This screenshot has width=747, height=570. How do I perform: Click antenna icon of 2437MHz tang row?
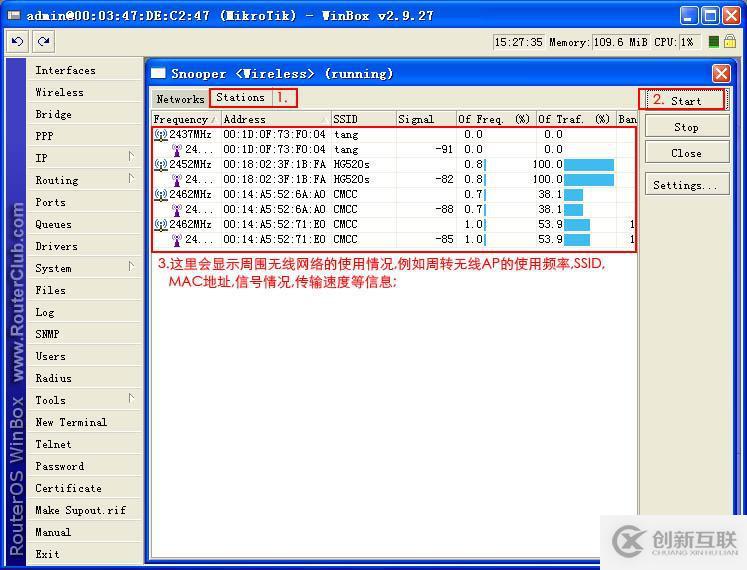[161, 135]
